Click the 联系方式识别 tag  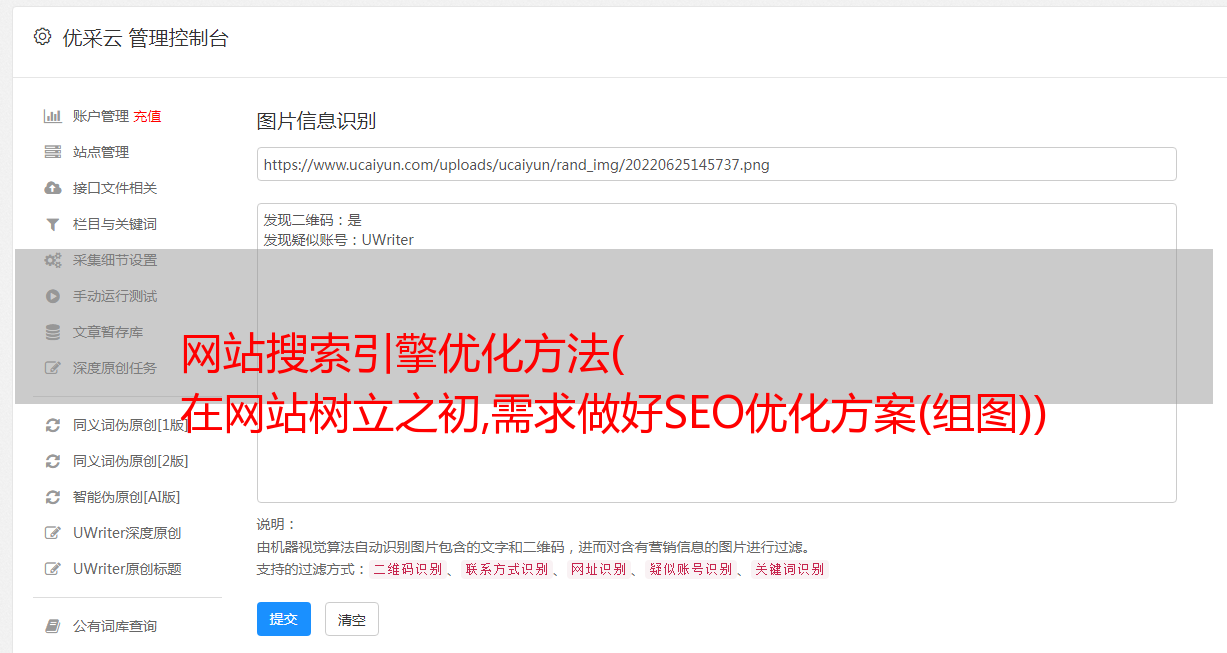506,569
